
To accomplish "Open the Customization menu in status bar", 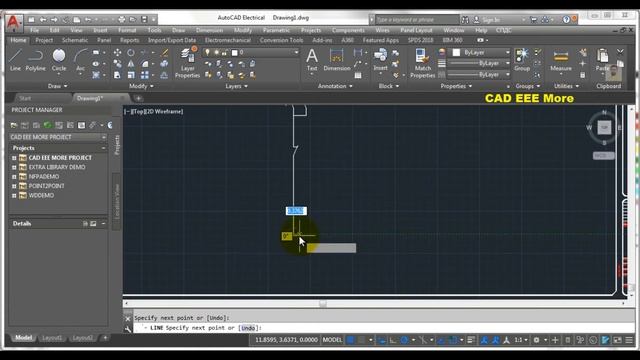I will coord(629,340).
